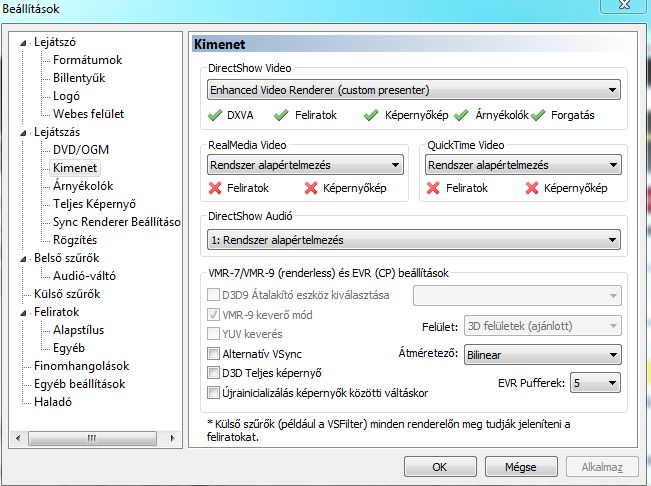Open the Felület 3D felületek dropdown
The height and width of the screenshot is (486, 651).
coord(543,326)
